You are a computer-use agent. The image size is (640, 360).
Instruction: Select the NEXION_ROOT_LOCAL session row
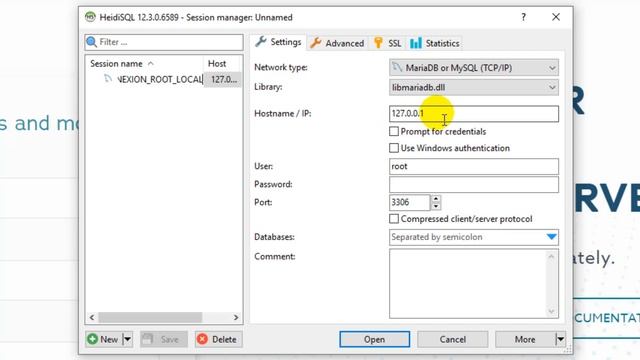pyautogui.click(x=164, y=79)
